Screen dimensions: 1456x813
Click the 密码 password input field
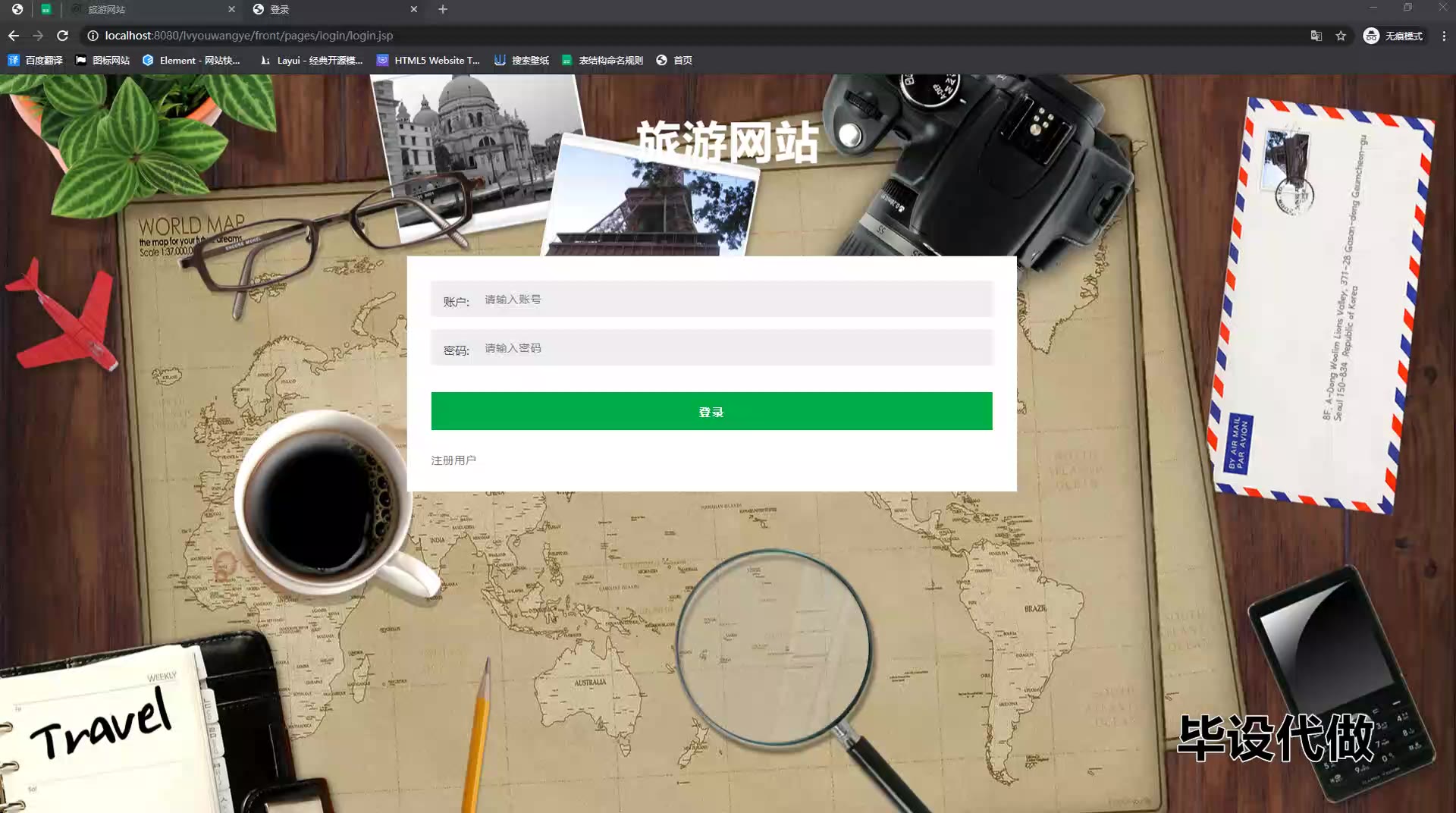[712, 348]
